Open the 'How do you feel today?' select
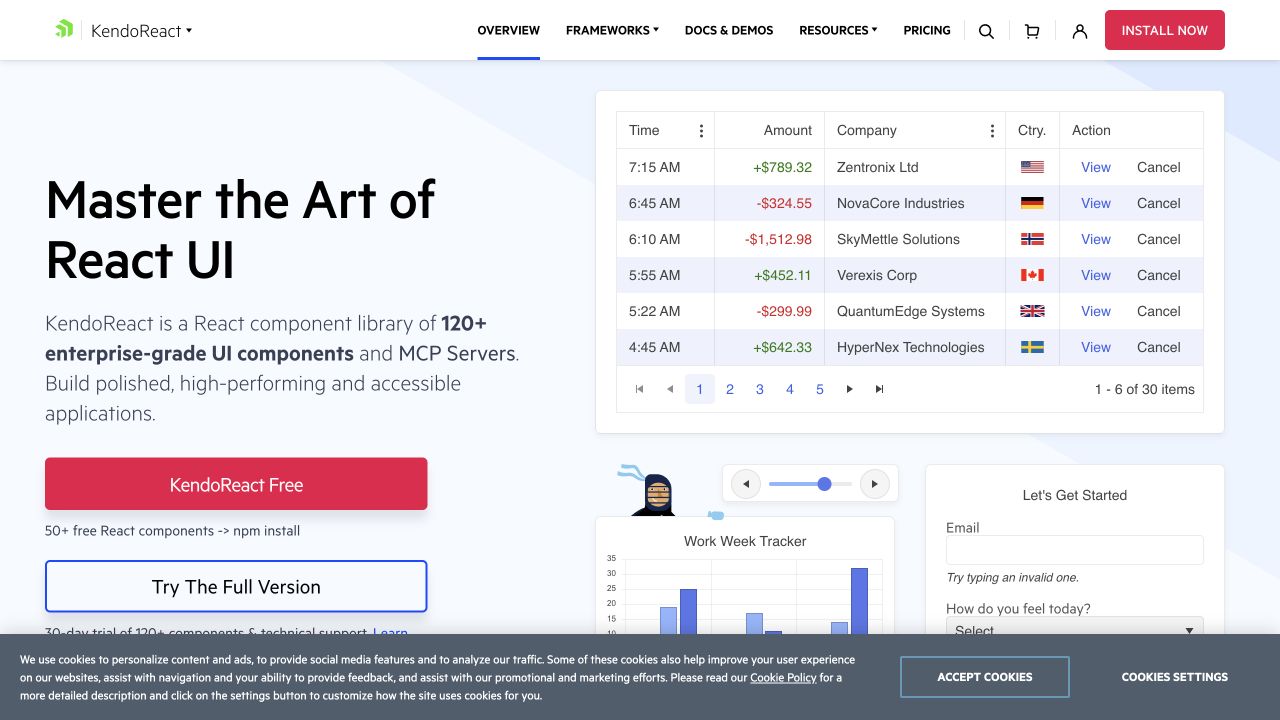This screenshot has width=1280, height=720. pyautogui.click(x=1075, y=629)
